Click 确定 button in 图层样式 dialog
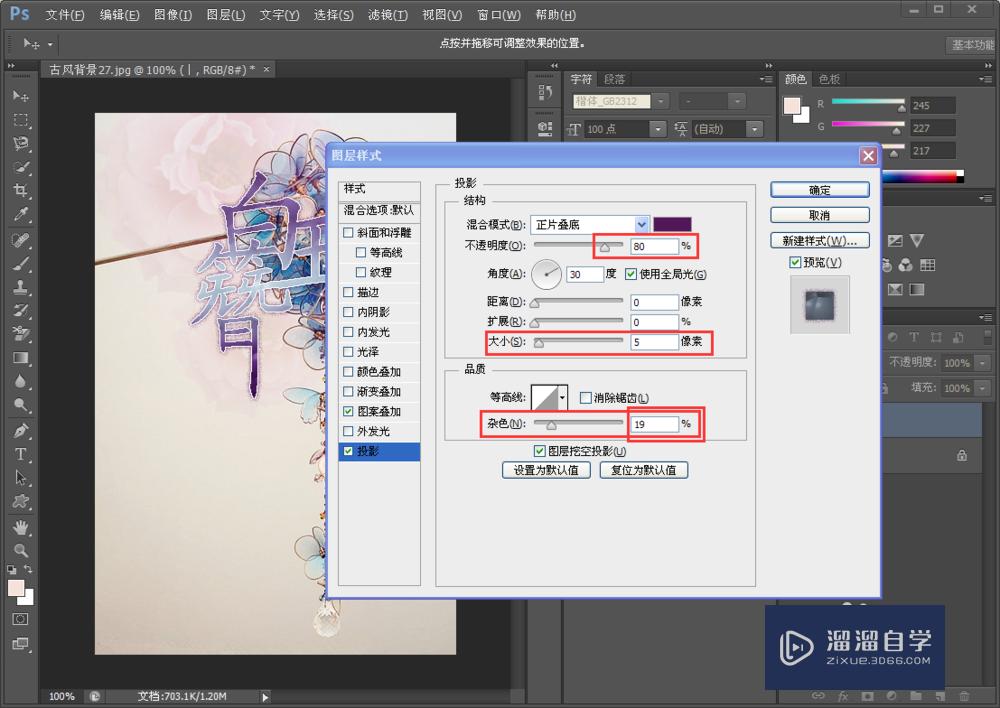 (820, 190)
